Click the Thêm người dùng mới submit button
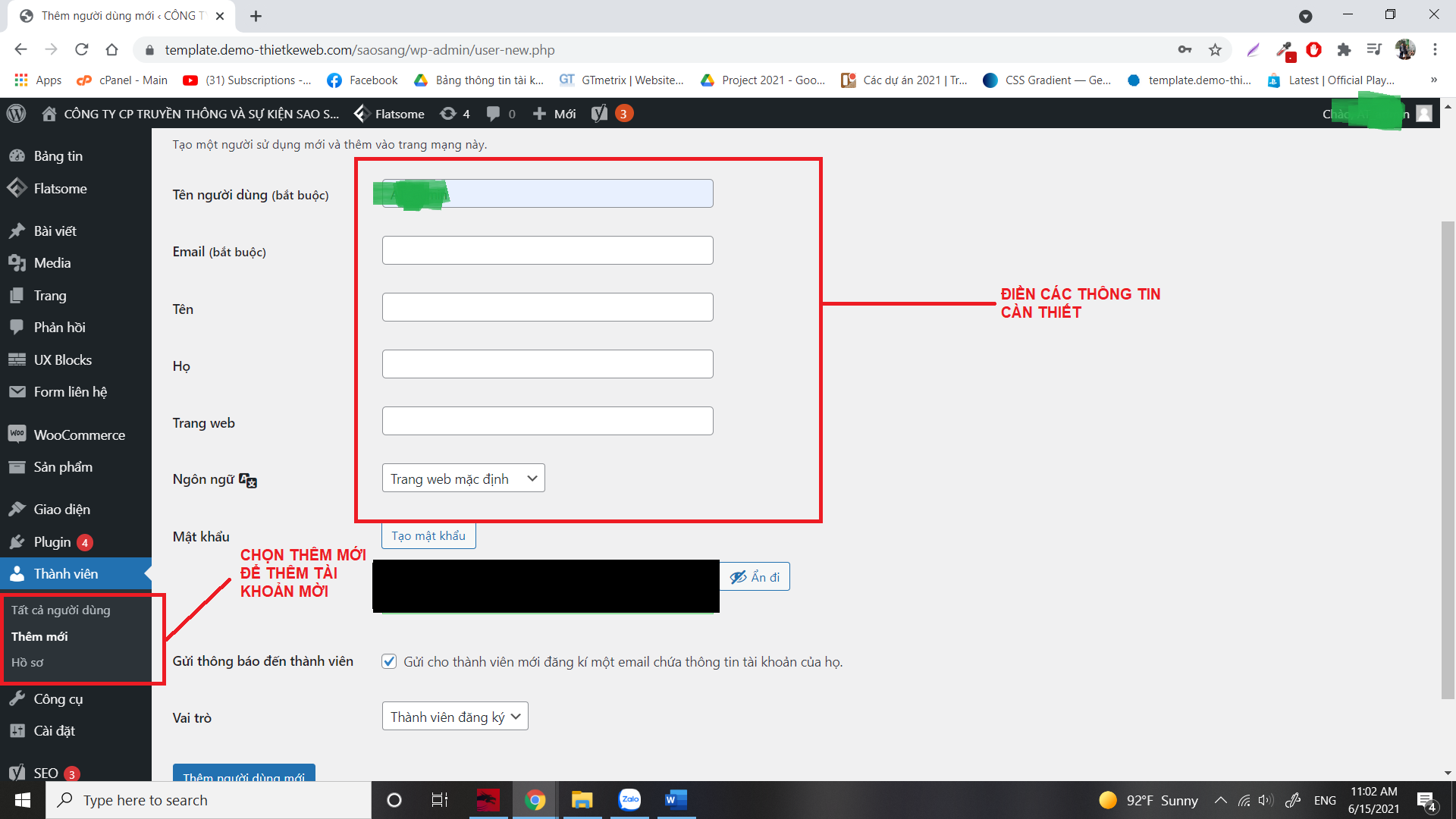The image size is (1456, 819). 244,772
